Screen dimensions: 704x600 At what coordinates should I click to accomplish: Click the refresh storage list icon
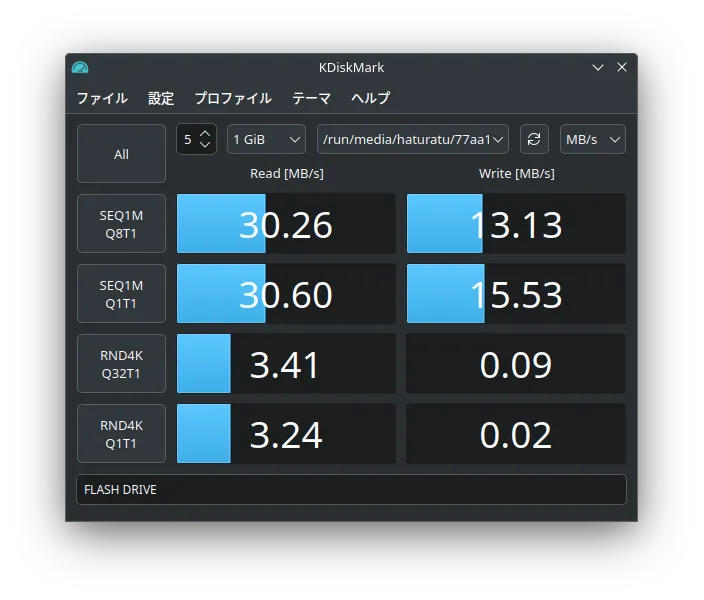tap(534, 139)
